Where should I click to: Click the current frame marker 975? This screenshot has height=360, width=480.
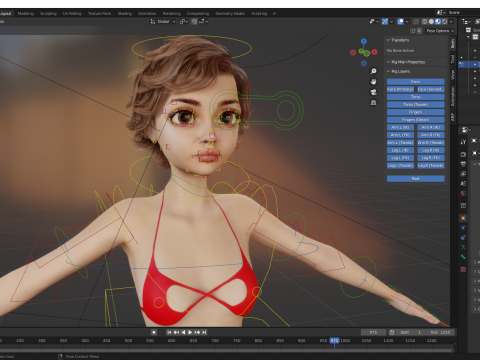click(x=334, y=341)
